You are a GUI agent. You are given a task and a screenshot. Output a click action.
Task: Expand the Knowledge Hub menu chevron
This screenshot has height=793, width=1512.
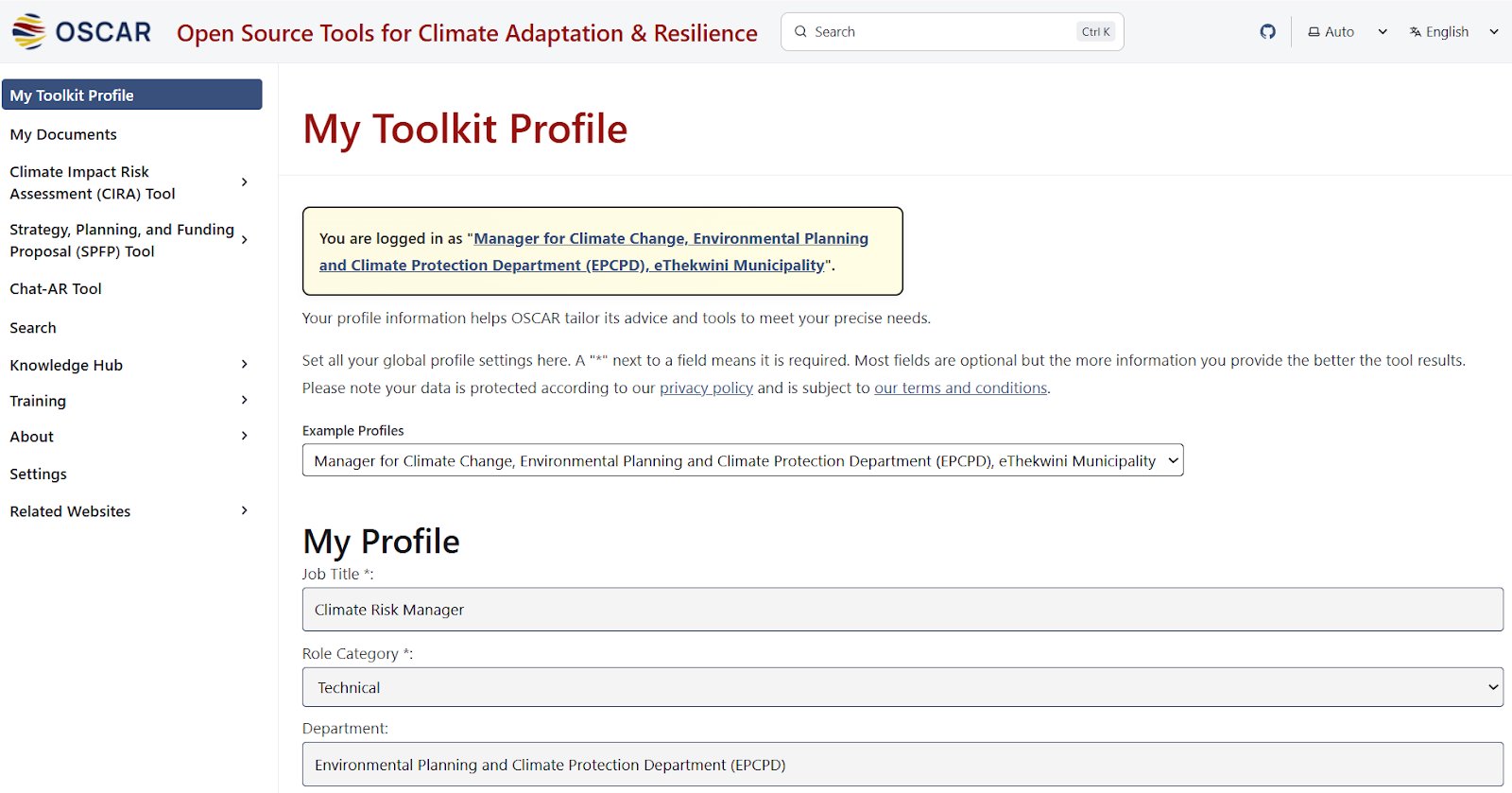pos(244,365)
